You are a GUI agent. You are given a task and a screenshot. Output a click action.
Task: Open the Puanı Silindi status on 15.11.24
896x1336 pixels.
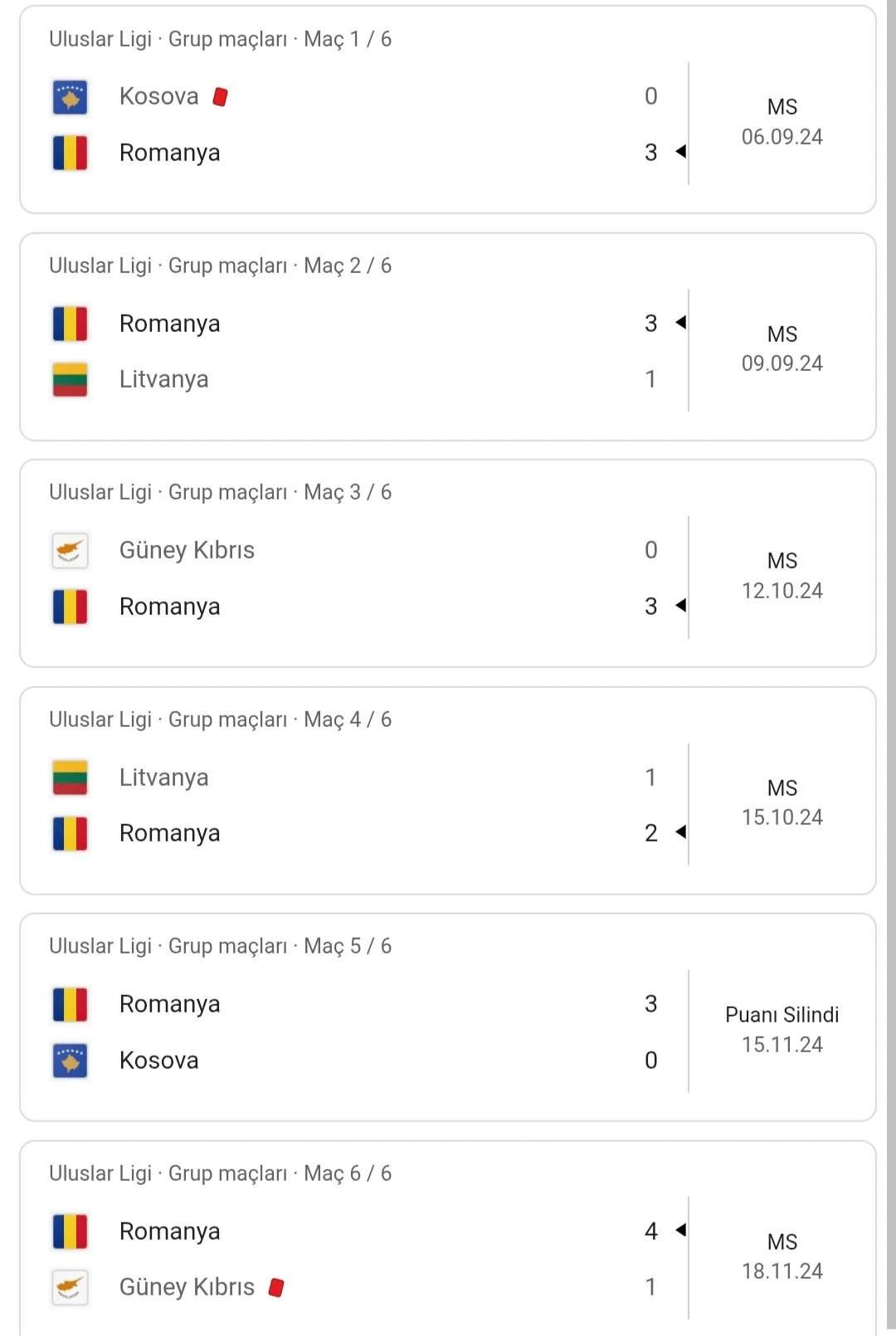tap(782, 1015)
